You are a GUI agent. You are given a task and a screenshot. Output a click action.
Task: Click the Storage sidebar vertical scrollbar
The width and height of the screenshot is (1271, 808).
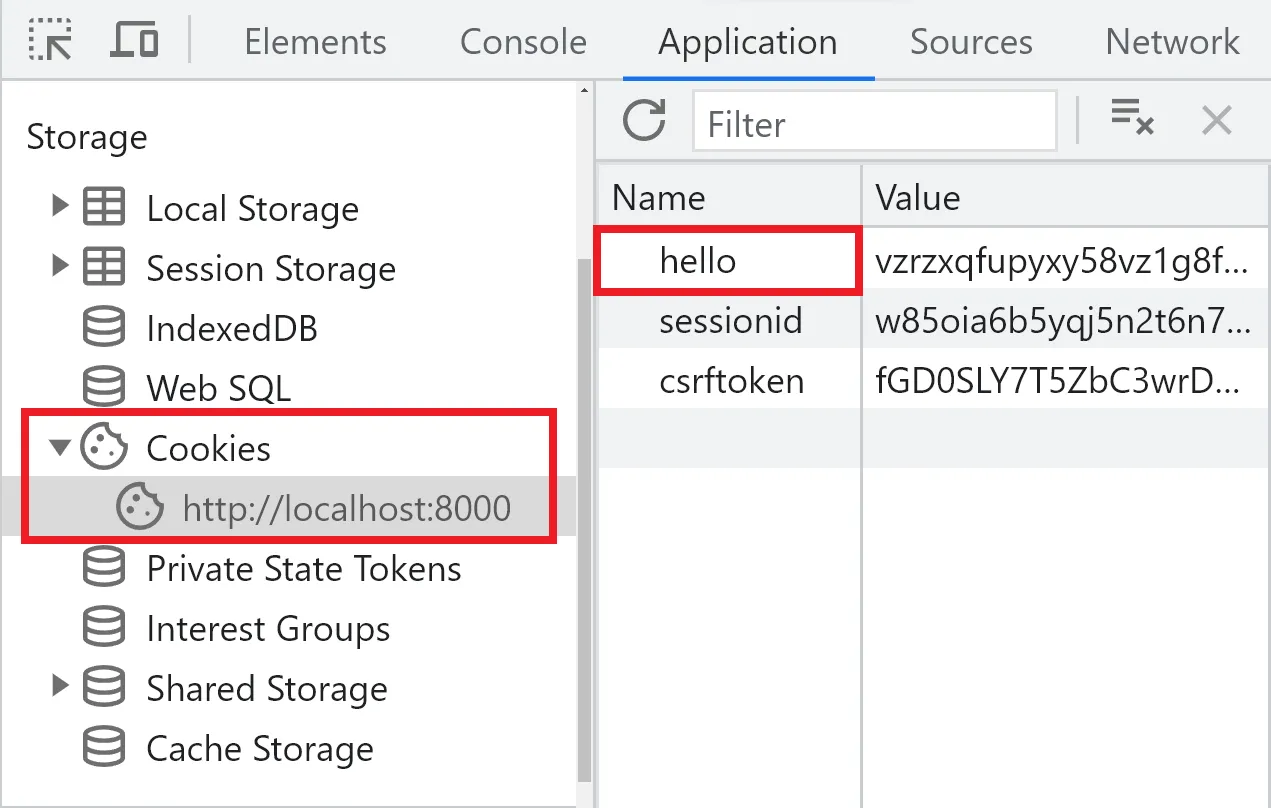pyautogui.click(x=585, y=500)
